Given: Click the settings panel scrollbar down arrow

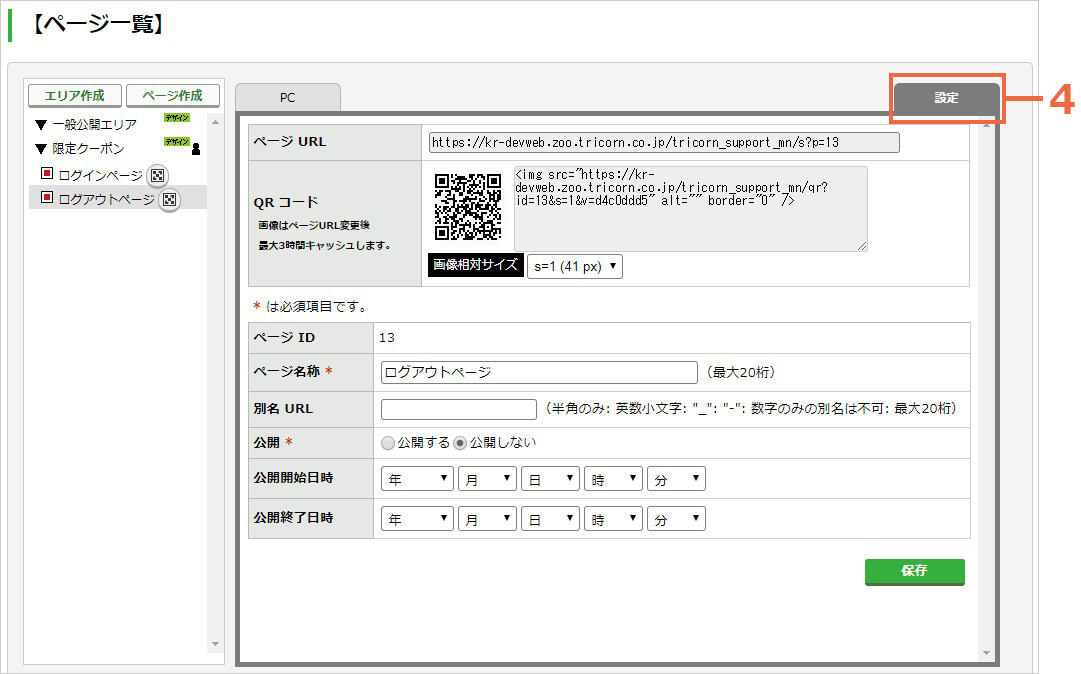Looking at the screenshot, I should 986,653.
